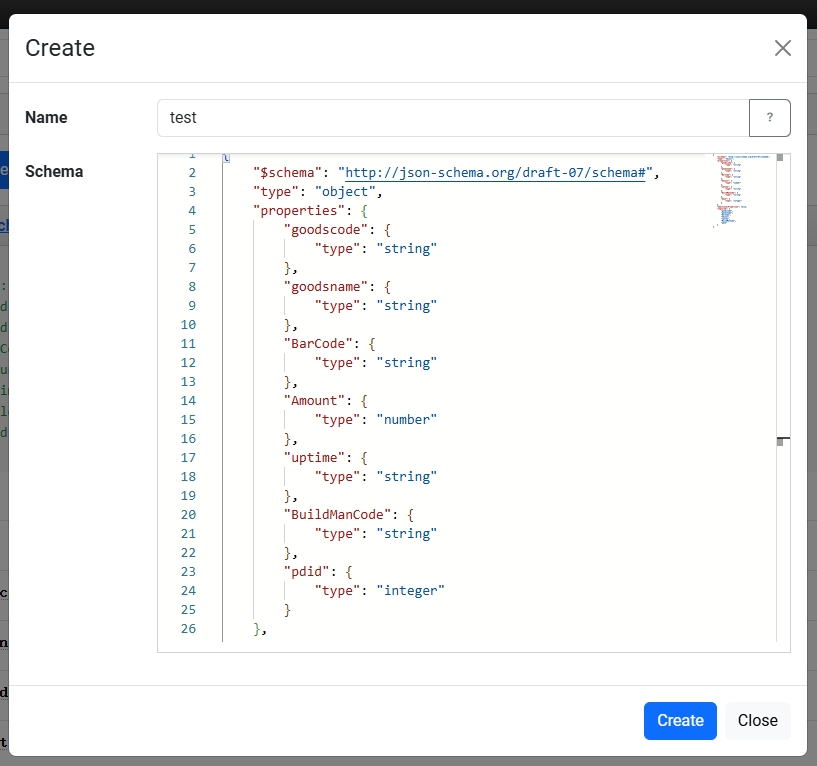
Task: Click the "properties" key on line 4
Action: coord(299,211)
